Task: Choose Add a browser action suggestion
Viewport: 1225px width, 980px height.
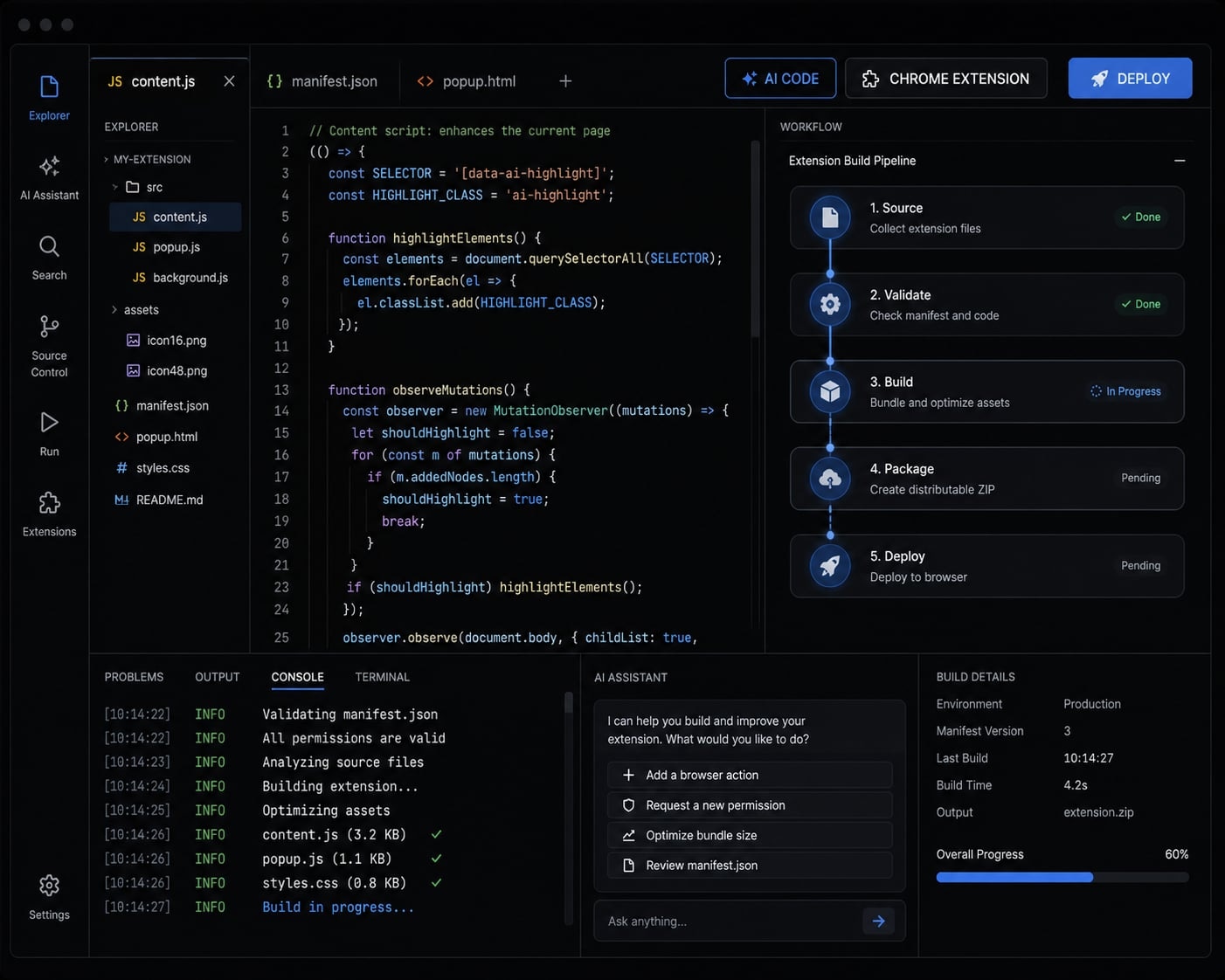Action: pyautogui.click(x=750, y=775)
